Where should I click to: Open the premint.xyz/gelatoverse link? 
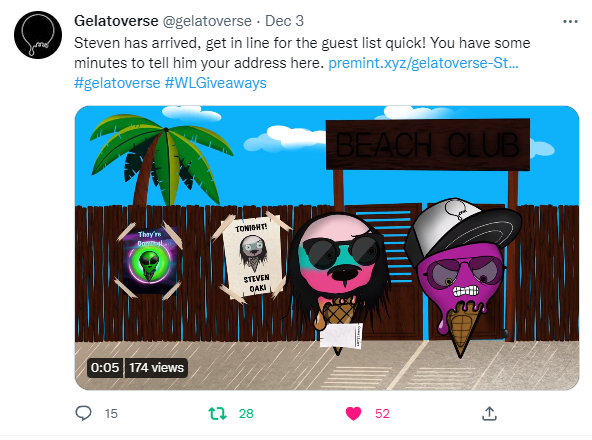tap(423, 63)
